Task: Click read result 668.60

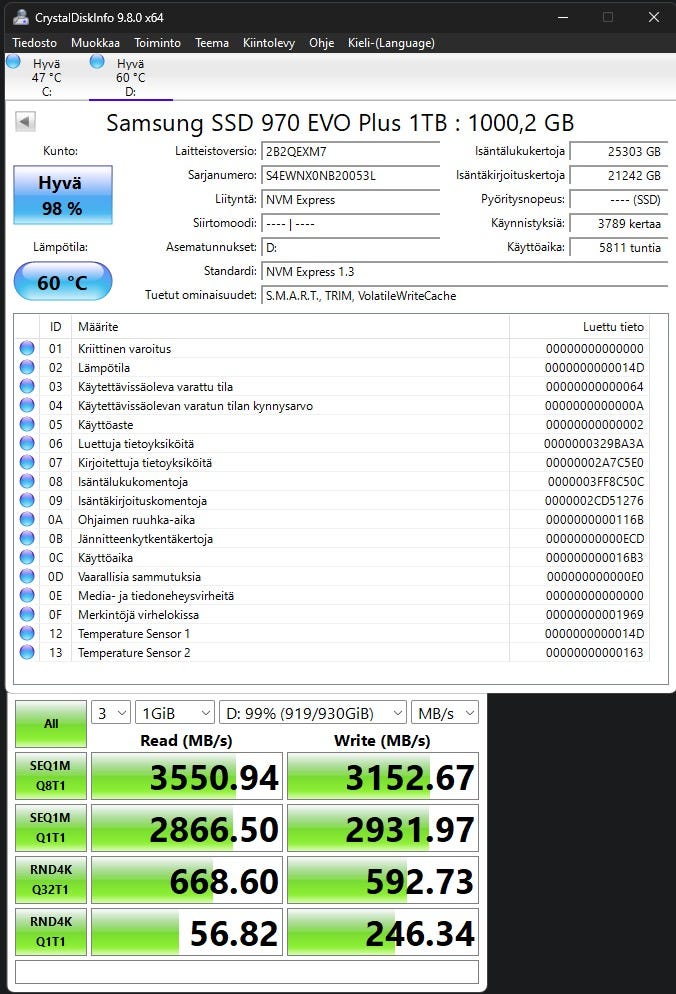Action: 187,880
